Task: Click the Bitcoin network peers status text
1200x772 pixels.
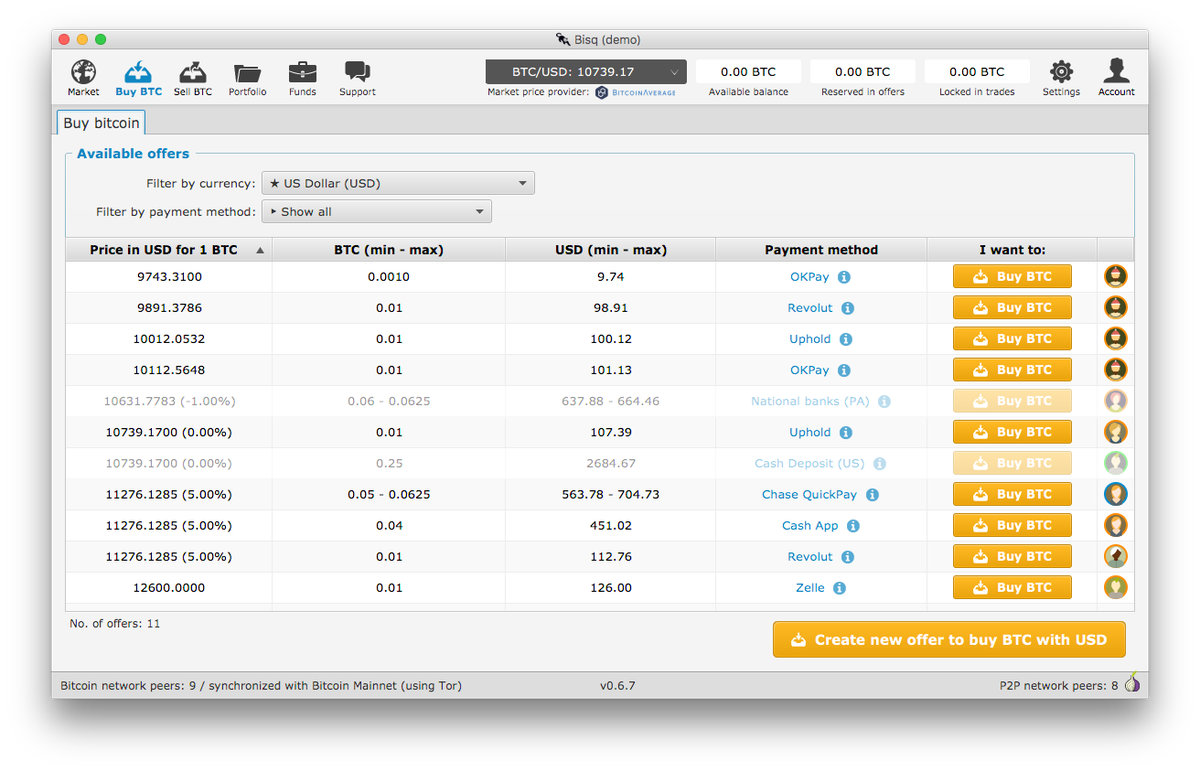Action: coord(261,686)
